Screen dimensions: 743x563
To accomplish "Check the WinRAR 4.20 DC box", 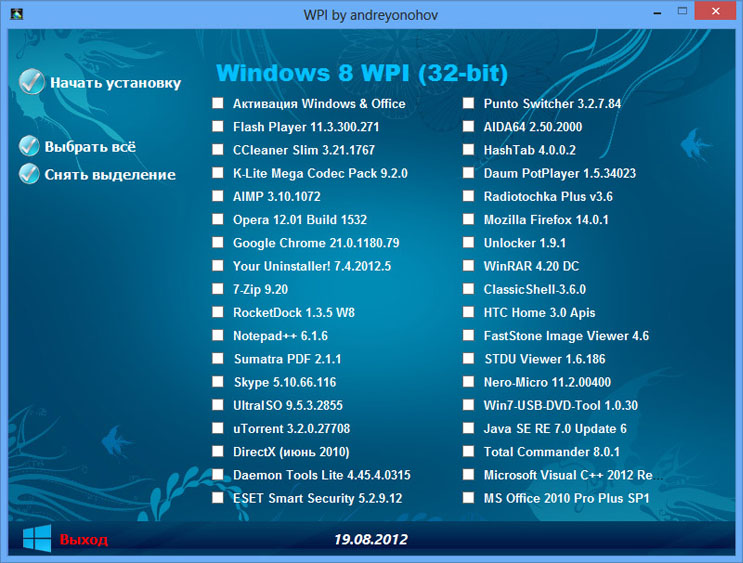I will tap(469, 266).
